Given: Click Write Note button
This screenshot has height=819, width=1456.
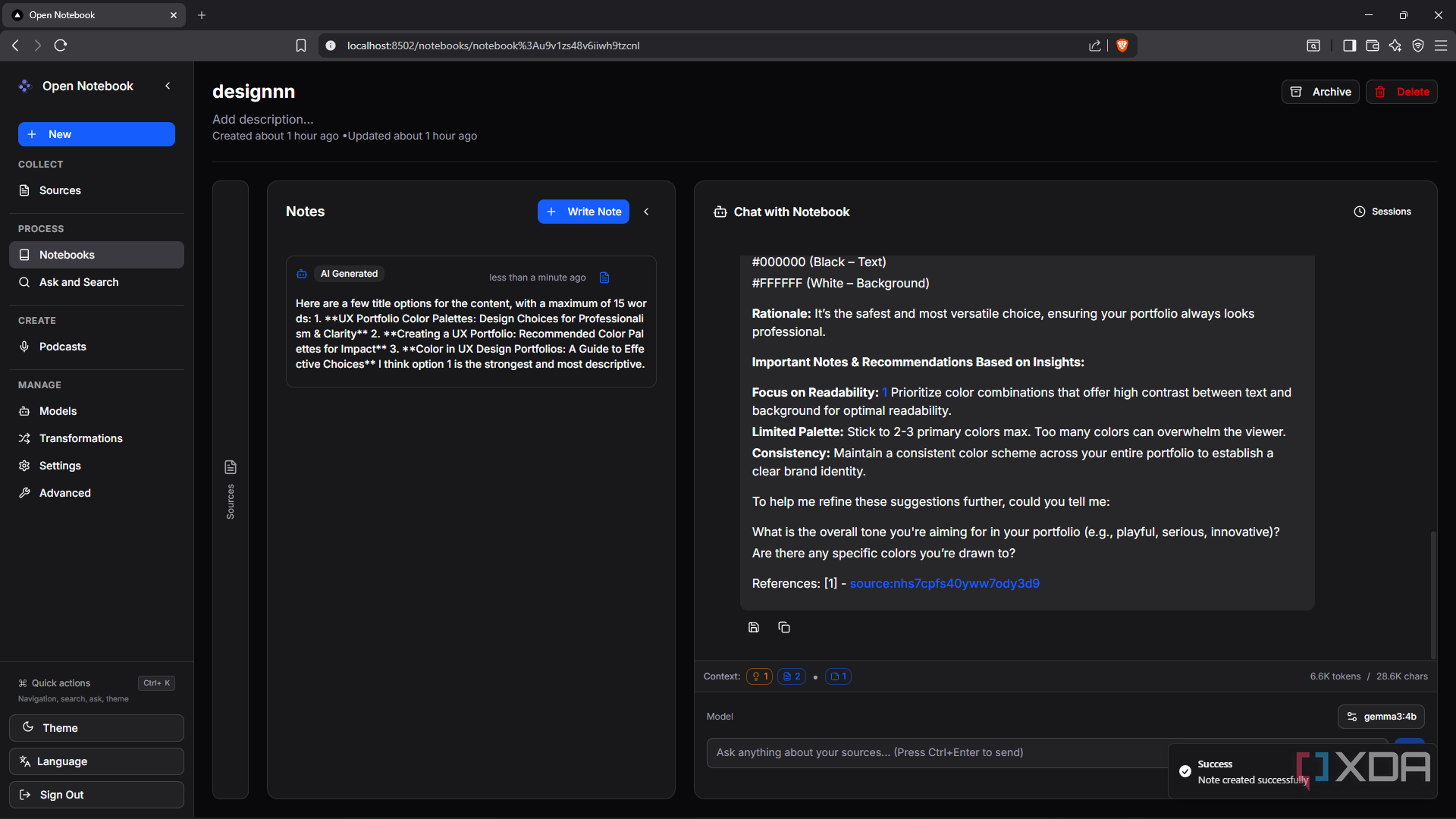Looking at the screenshot, I should coord(583,212).
